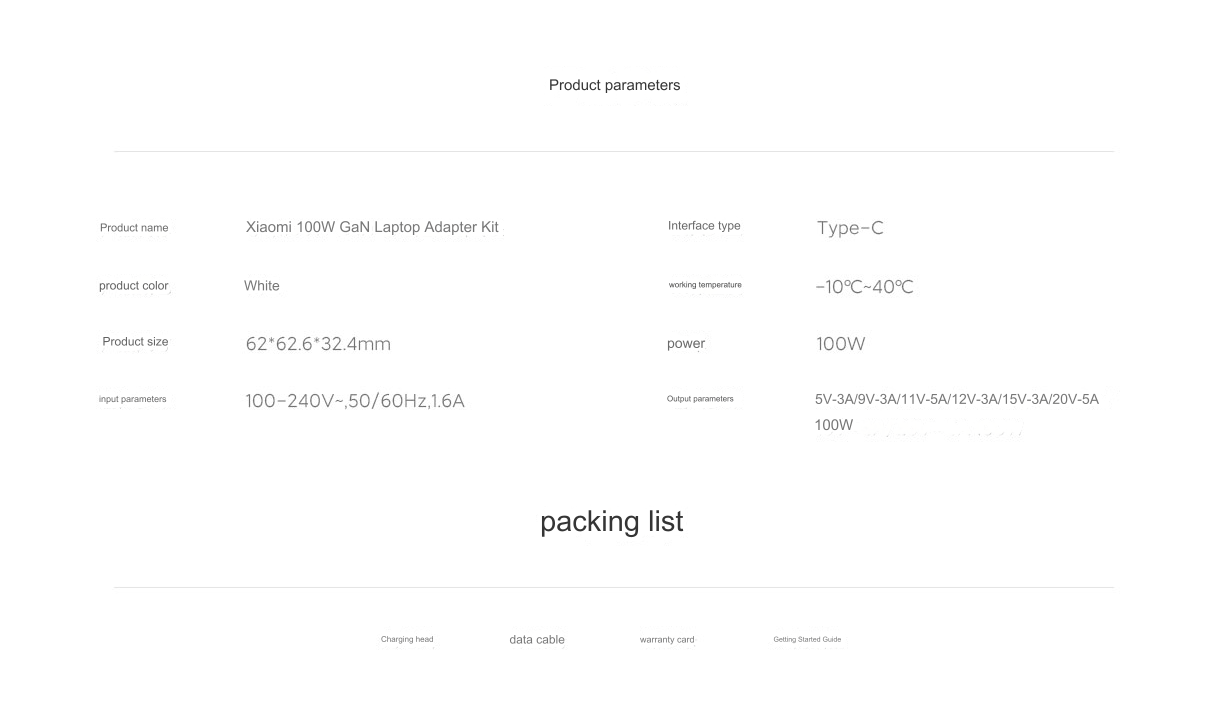
Task: Click the "Product parameters" heading
Action: pyautogui.click(x=614, y=85)
